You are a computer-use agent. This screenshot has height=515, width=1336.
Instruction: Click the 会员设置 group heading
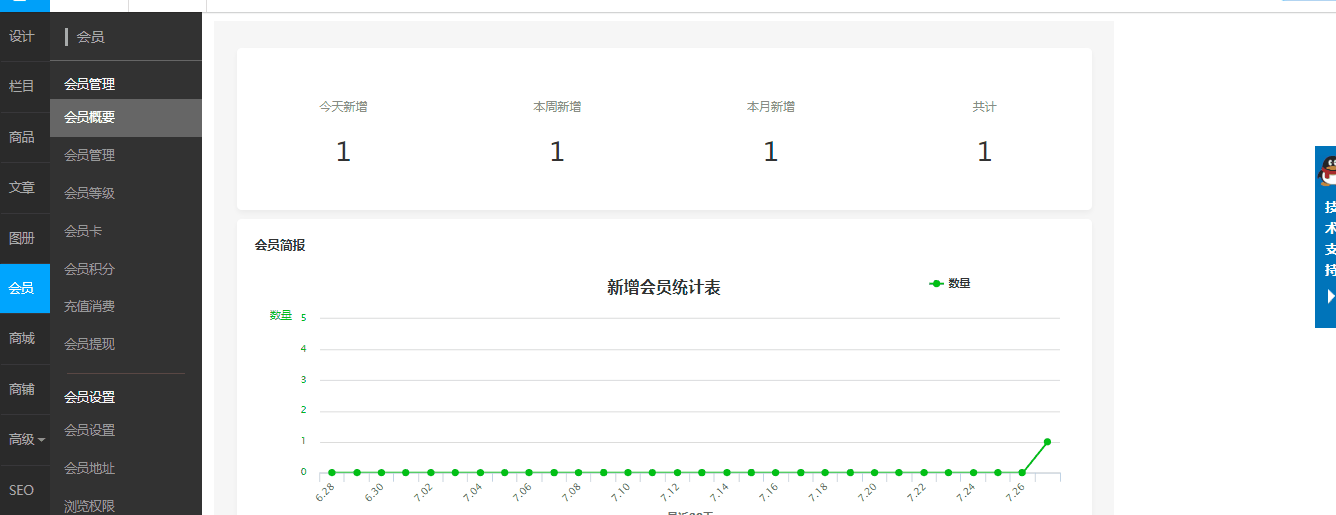tap(89, 397)
